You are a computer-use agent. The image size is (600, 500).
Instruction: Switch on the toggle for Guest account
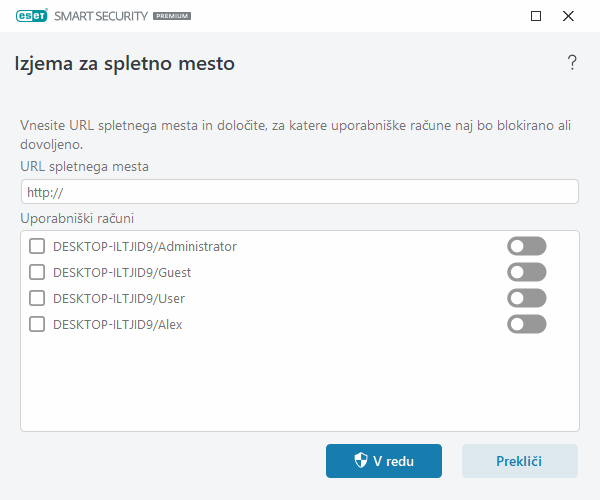527,272
